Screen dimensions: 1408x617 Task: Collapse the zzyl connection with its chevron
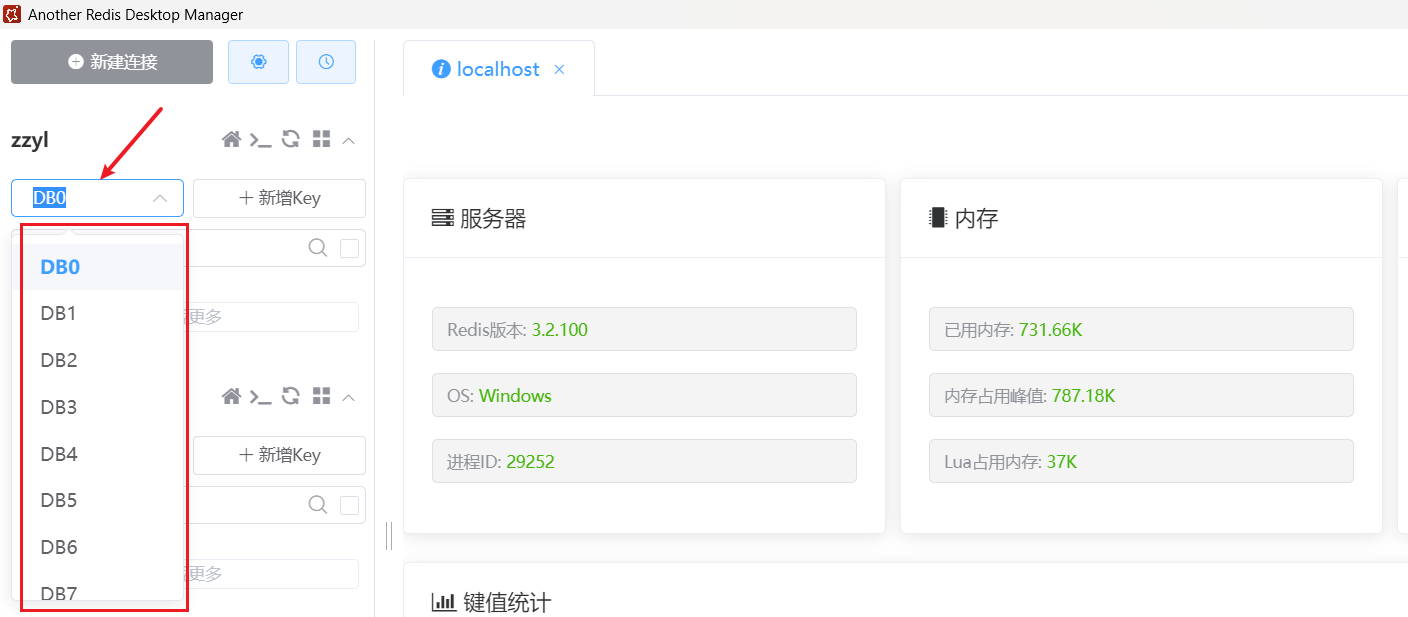click(349, 141)
